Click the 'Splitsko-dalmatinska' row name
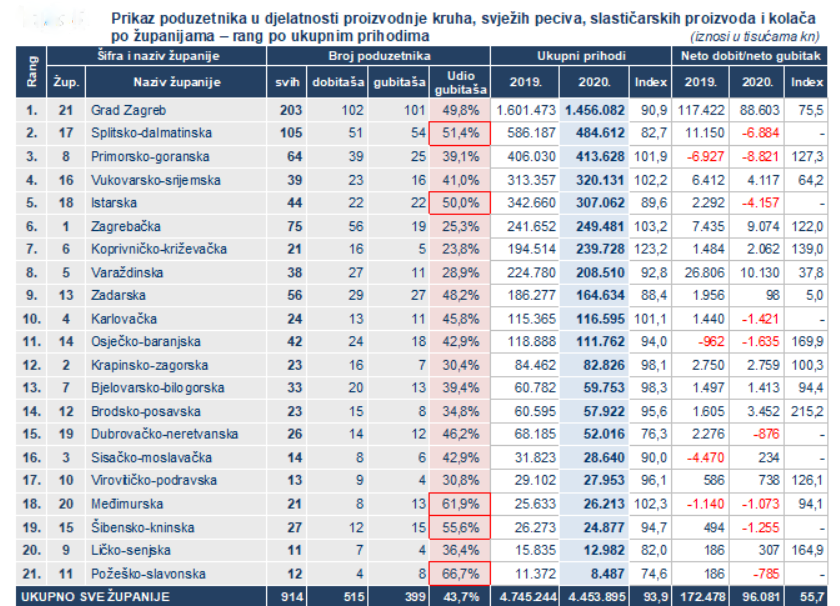The width and height of the screenshot is (840, 606). coord(150,132)
